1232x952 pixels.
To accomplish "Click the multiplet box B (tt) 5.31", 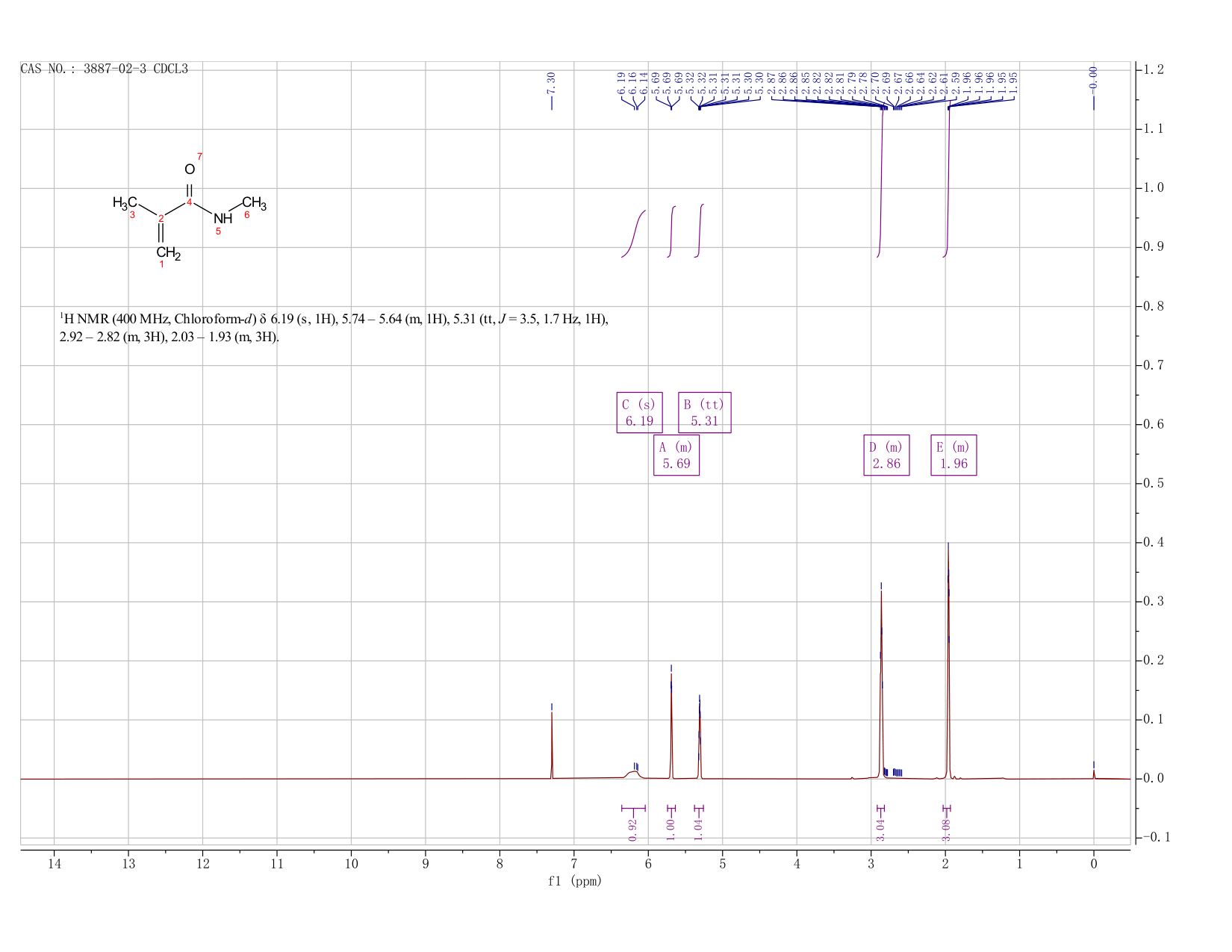I will click(x=704, y=412).
